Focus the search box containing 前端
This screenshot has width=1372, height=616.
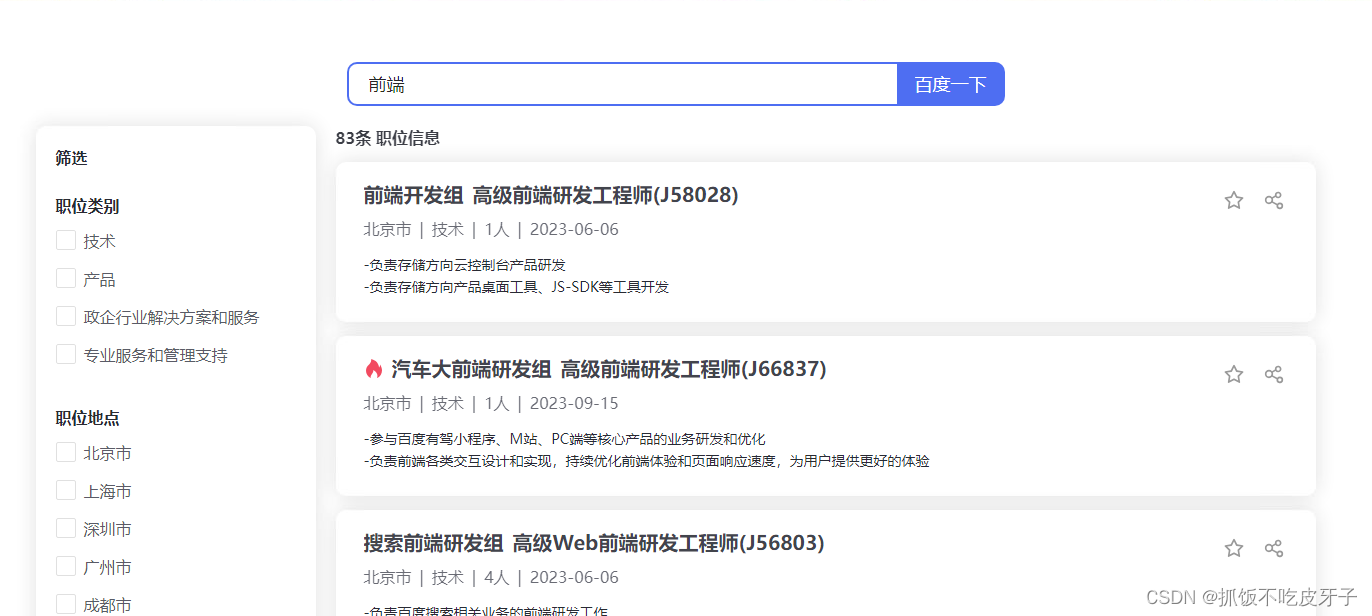(x=623, y=84)
